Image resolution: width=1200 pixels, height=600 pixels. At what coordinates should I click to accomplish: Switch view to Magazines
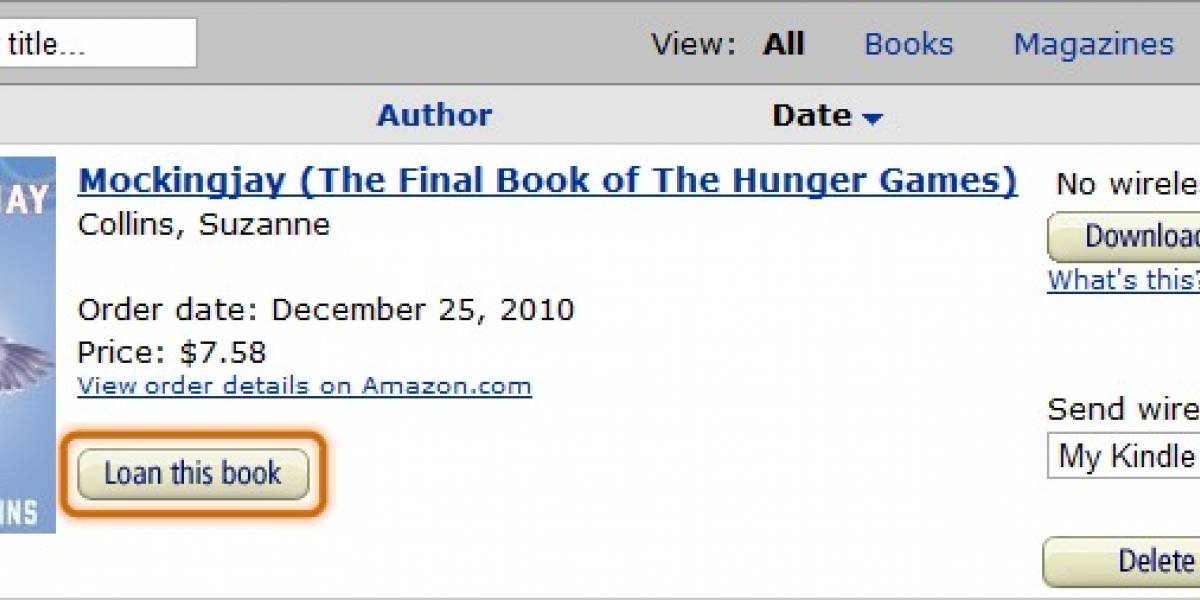coord(1093,45)
